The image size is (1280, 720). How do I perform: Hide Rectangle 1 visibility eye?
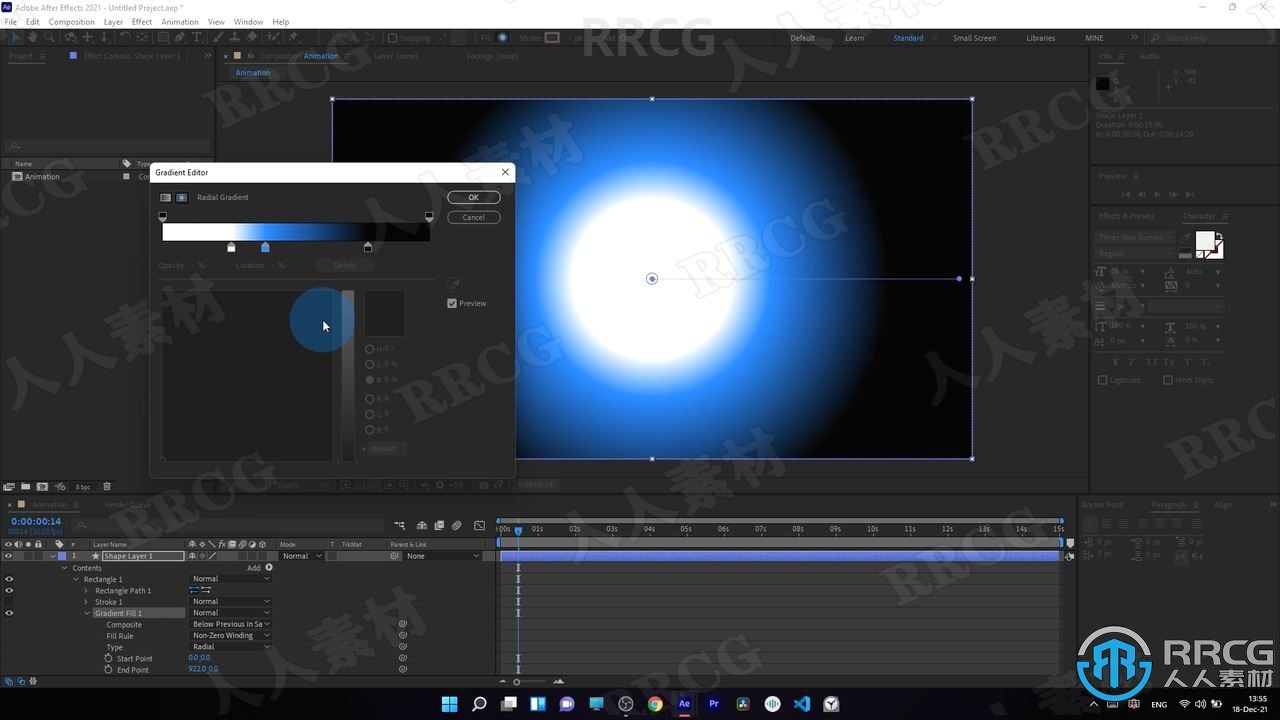9,579
